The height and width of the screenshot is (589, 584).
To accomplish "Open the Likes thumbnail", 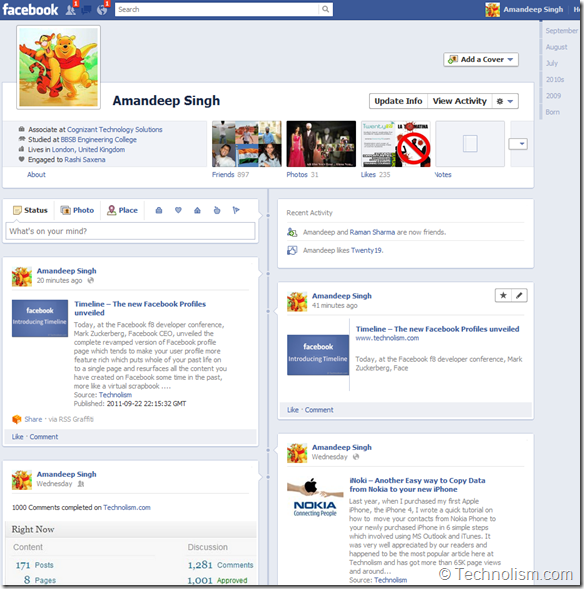I will click(396, 144).
